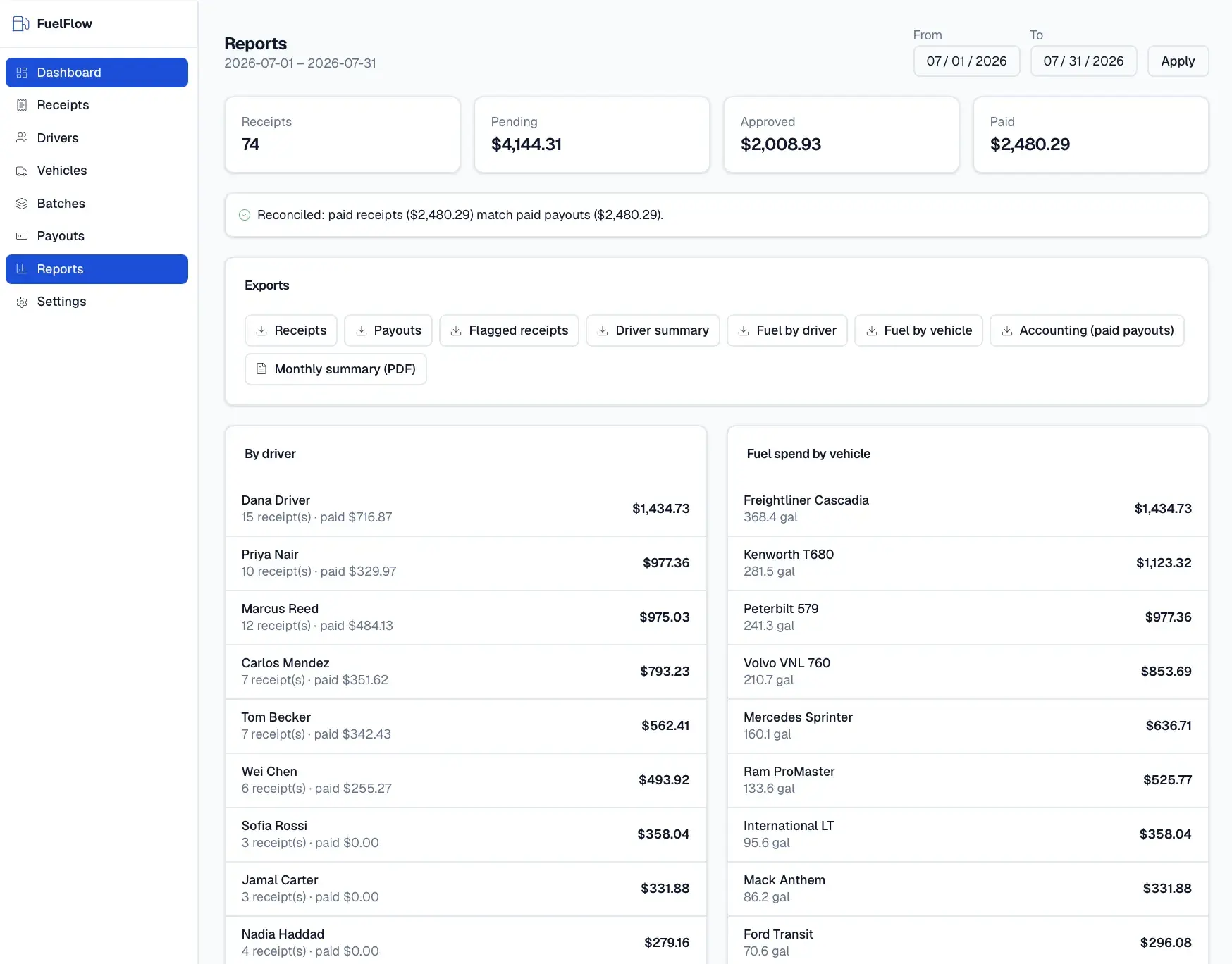
Task: Click the PDF file icon on Monthly summary
Action: point(261,369)
